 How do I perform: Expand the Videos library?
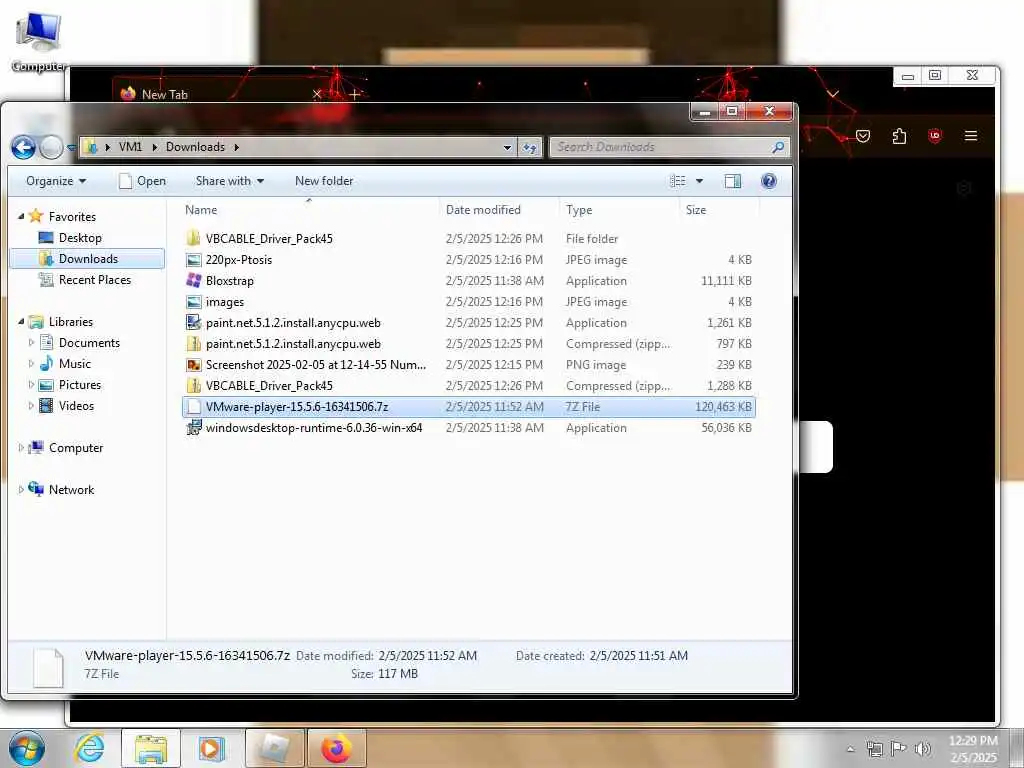pos(31,406)
